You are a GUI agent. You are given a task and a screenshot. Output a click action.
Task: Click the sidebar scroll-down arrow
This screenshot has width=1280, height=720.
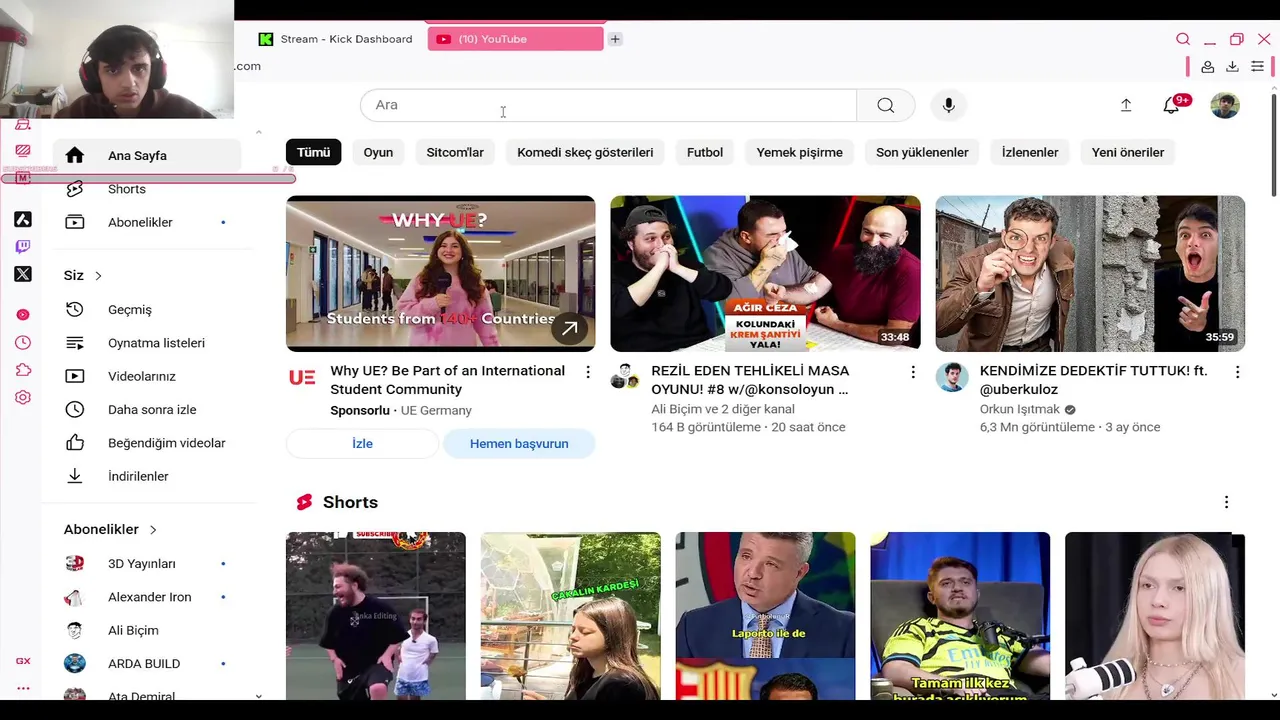(x=259, y=695)
